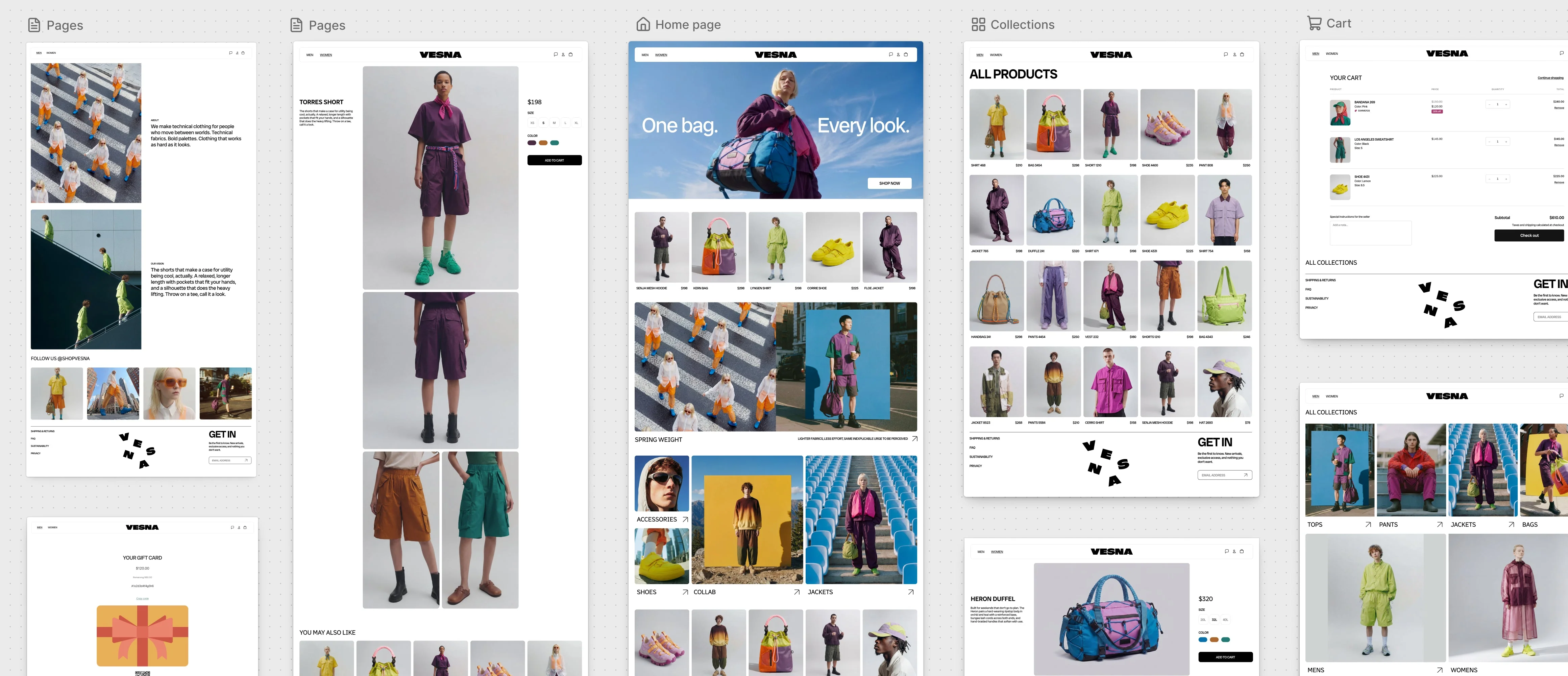The width and height of the screenshot is (1568, 676).
Task: Click Continue shopping link
Action: click(x=1550, y=78)
